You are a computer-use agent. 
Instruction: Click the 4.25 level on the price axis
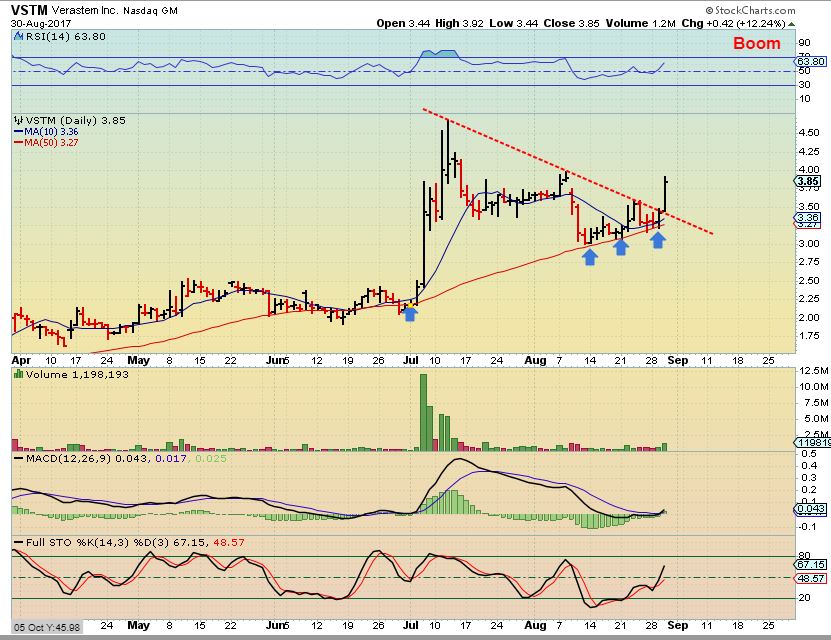pos(809,152)
